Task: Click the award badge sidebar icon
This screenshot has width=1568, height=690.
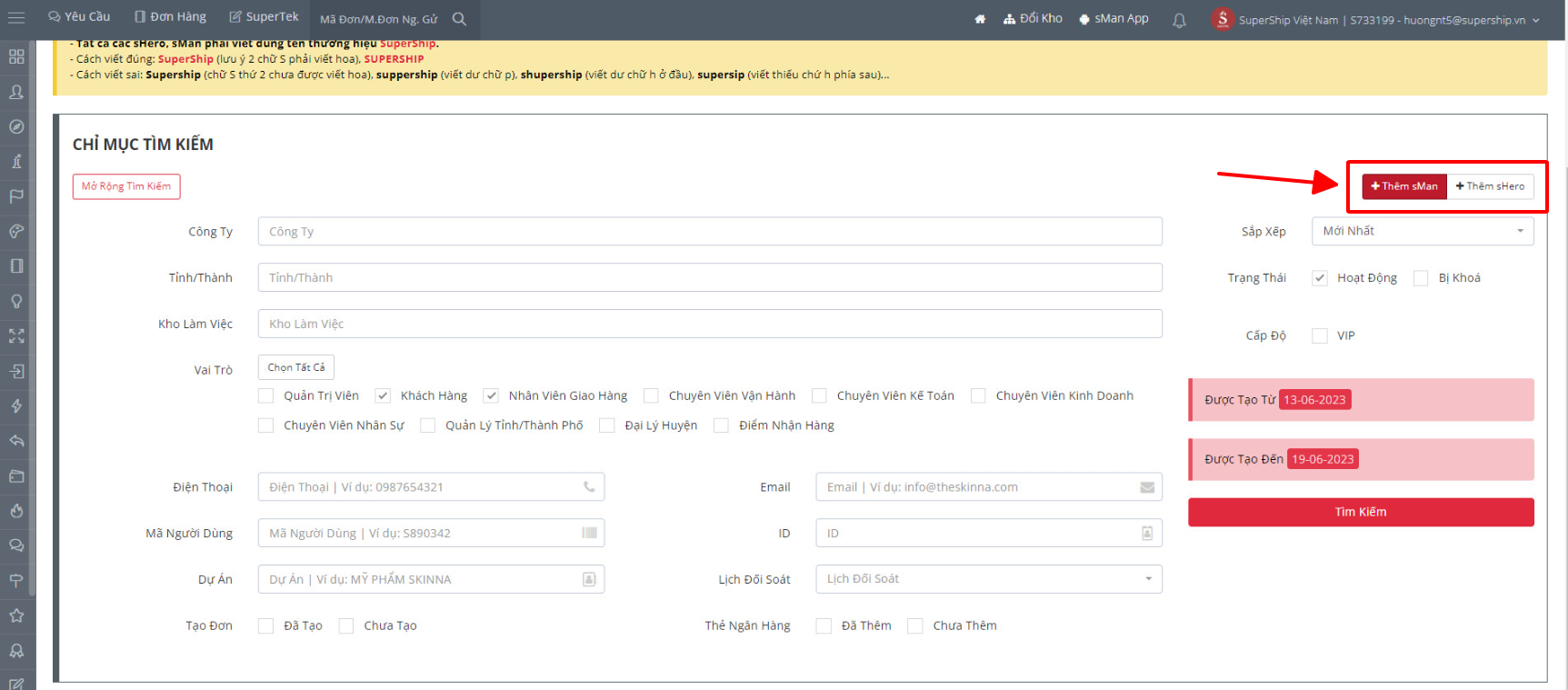Action: 16,651
